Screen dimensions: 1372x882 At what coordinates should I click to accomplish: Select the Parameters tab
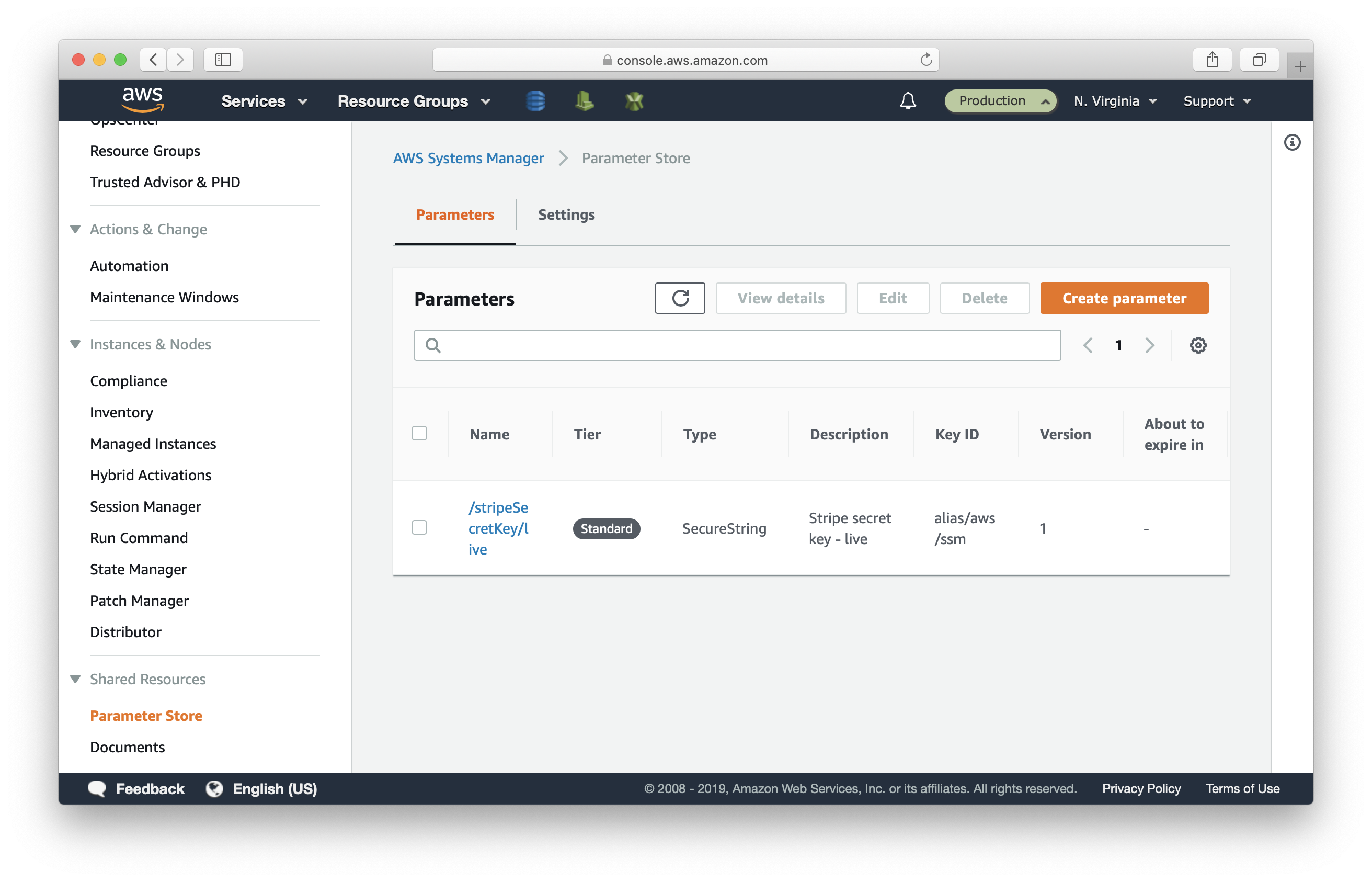click(455, 214)
